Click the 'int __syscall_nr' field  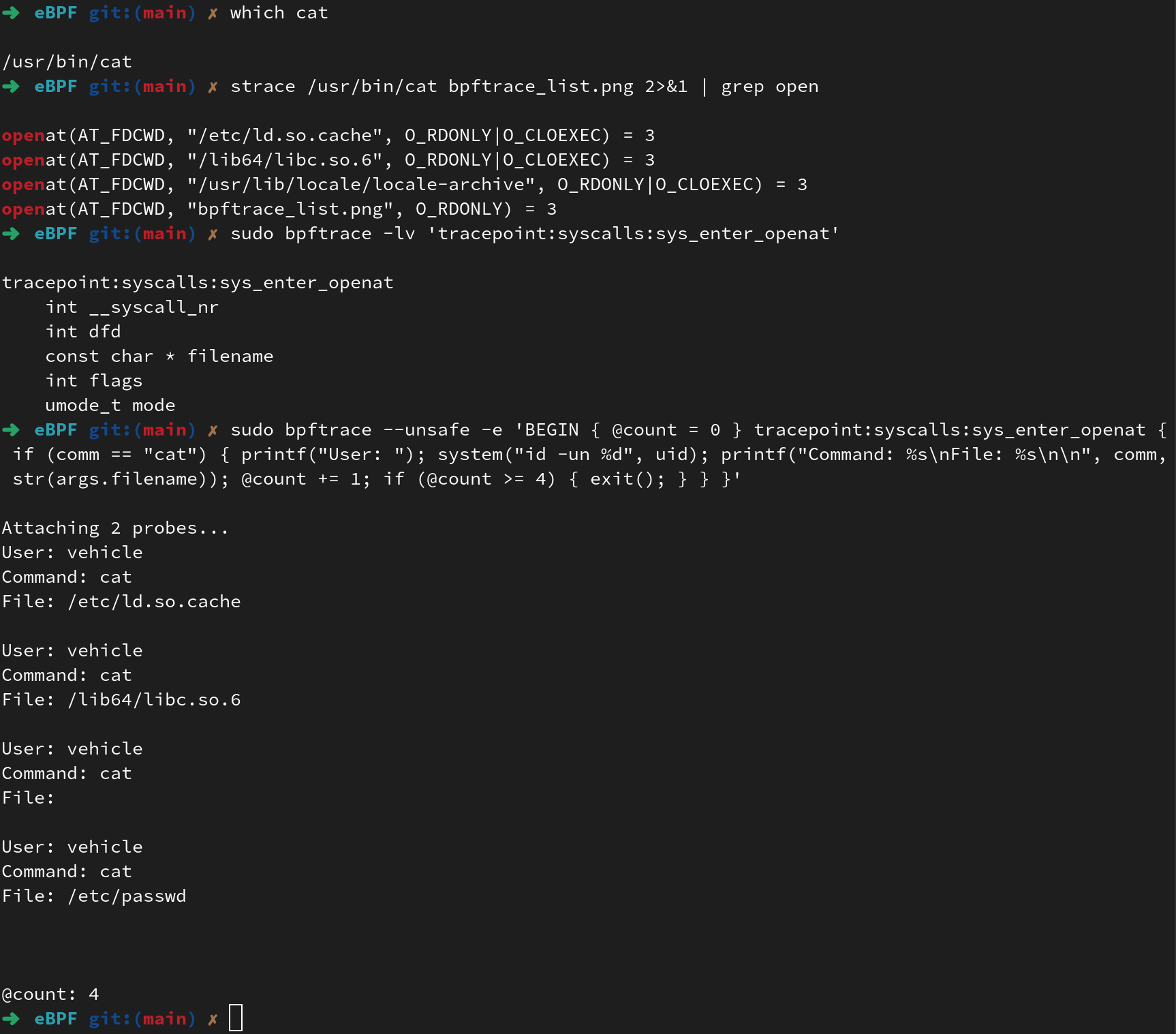click(131, 307)
